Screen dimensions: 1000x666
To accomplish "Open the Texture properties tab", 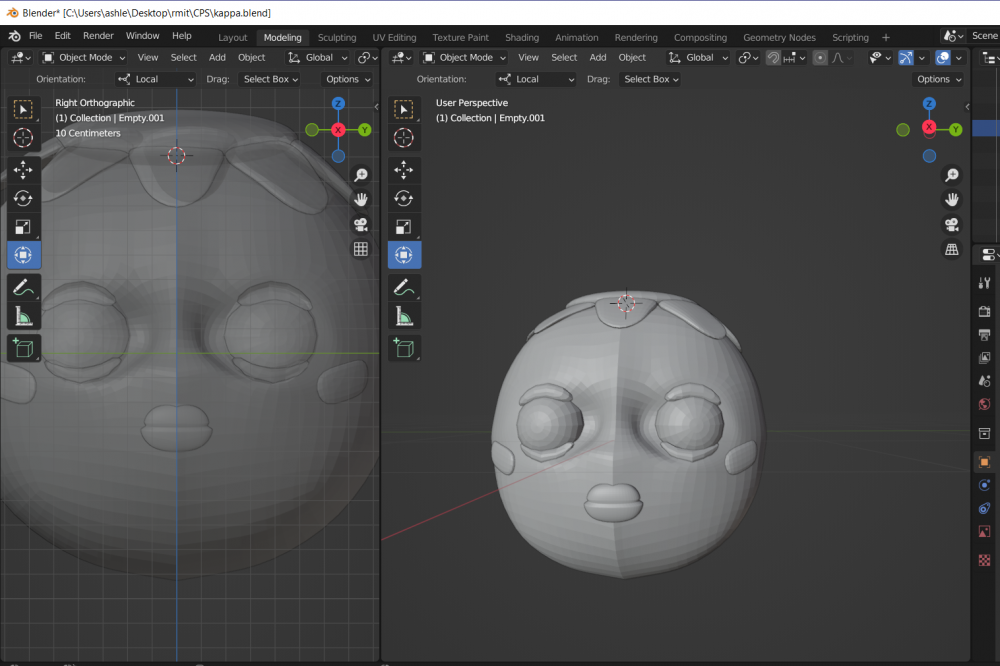I will (985, 560).
